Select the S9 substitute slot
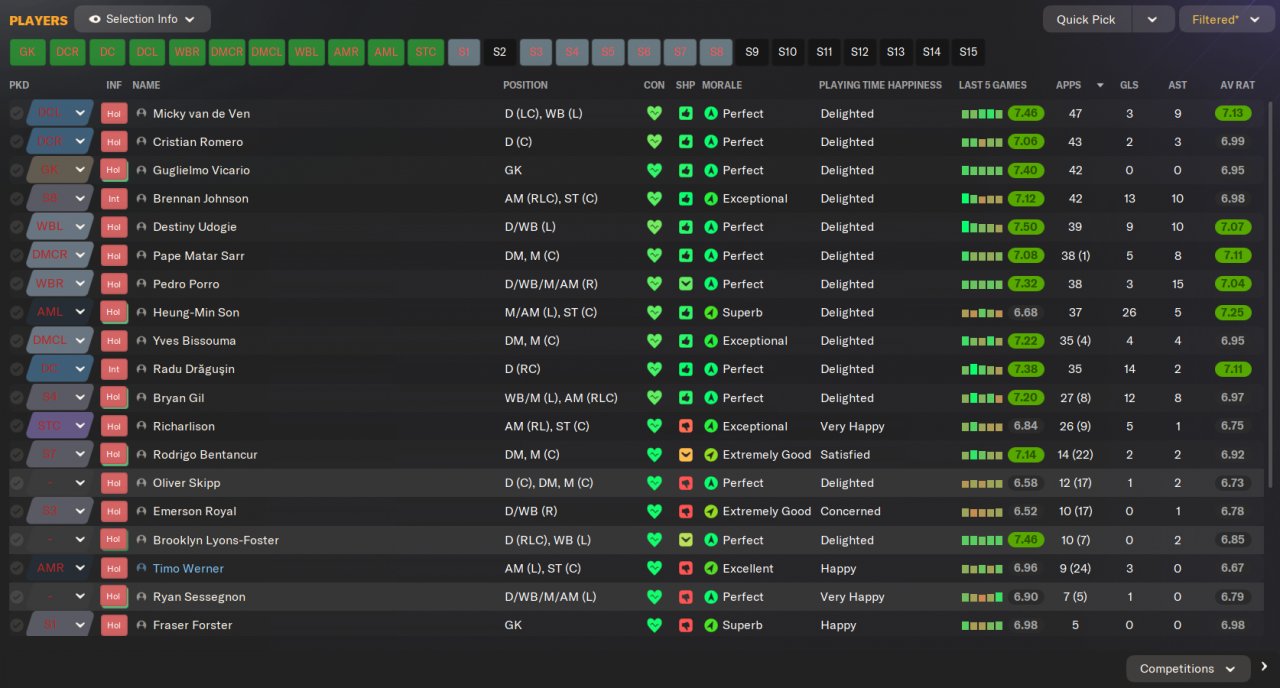Viewport: 1280px width, 688px height. point(752,52)
